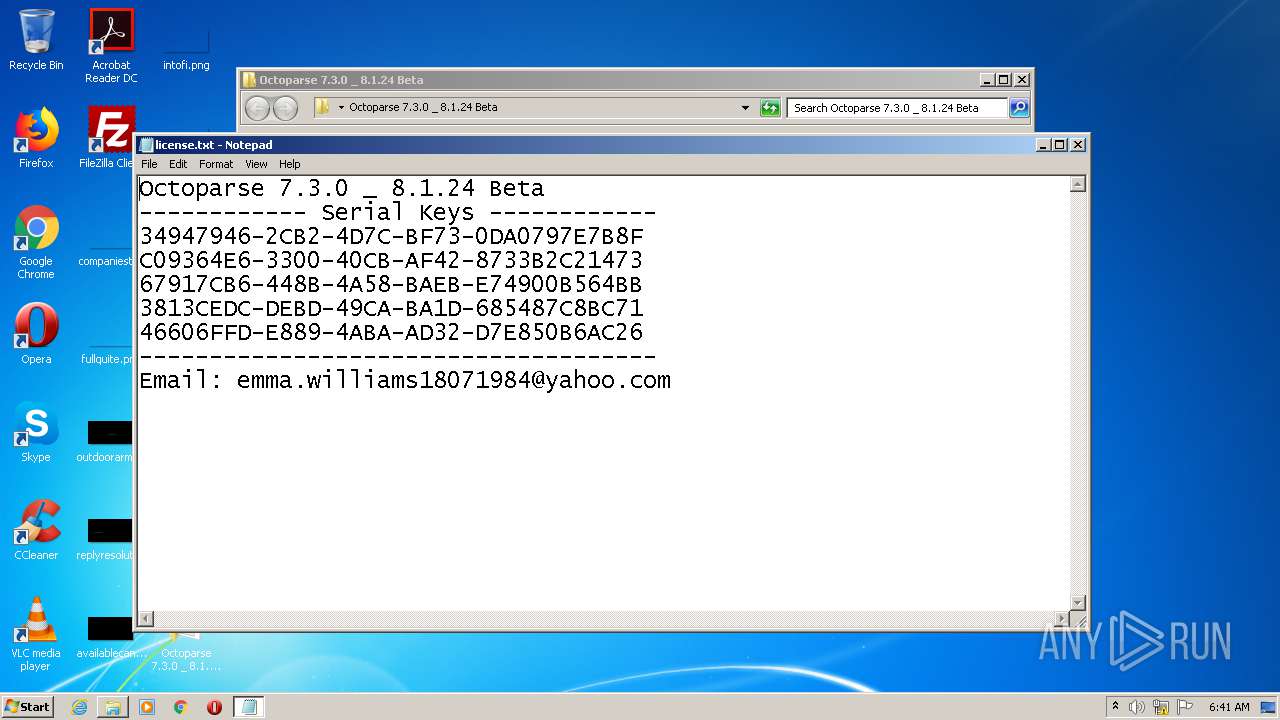Open Chrome from the taskbar

pos(181,707)
